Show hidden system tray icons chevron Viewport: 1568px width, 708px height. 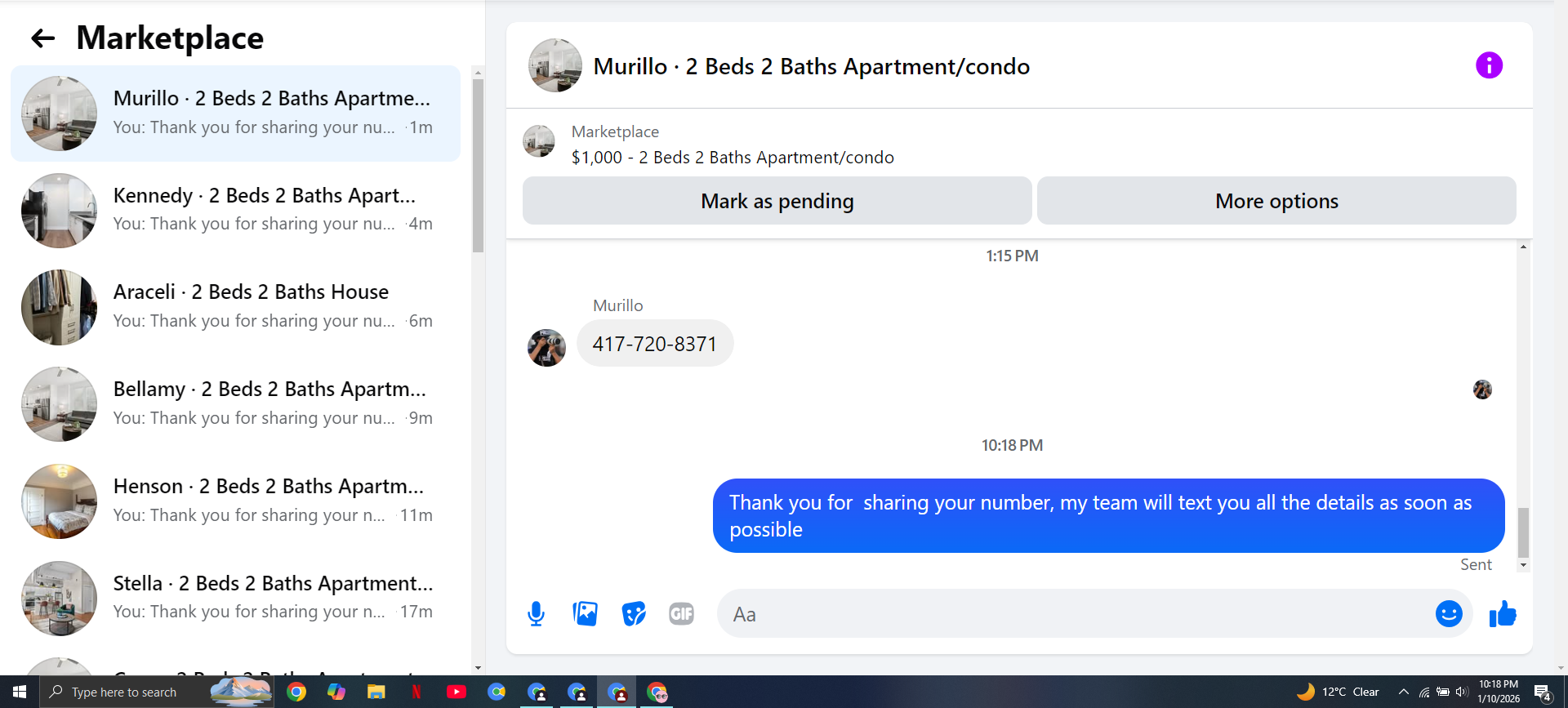coord(1403,692)
